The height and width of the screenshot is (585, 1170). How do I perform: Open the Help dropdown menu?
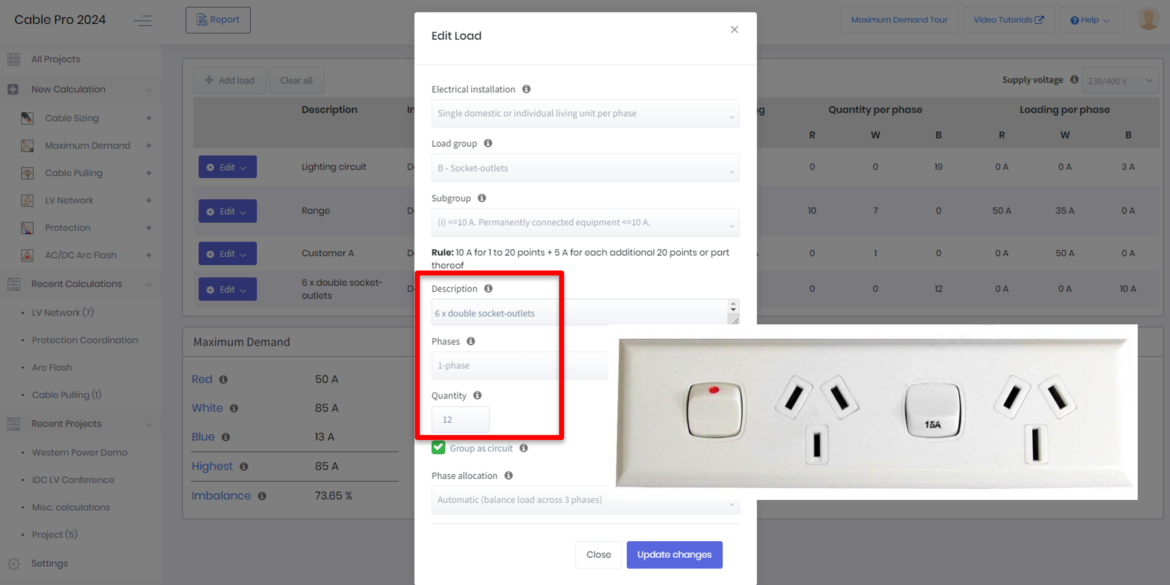pyautogui.click(x=1089, y=20)
